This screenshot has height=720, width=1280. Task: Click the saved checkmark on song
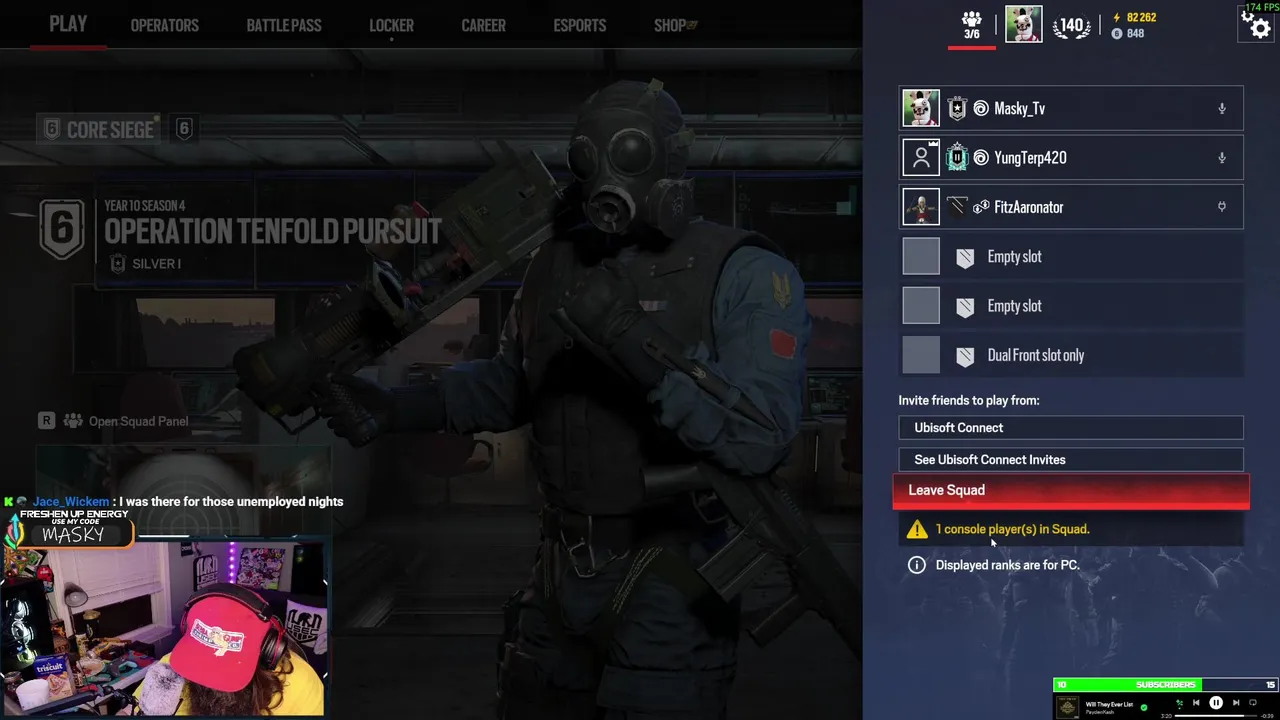tap(1144, 707)
